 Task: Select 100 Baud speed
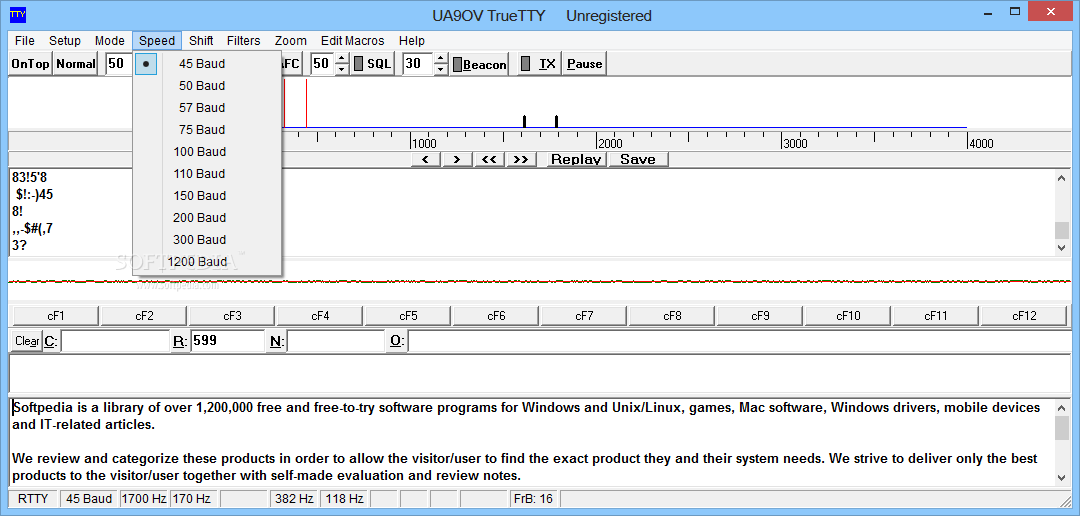click(207, 152)
